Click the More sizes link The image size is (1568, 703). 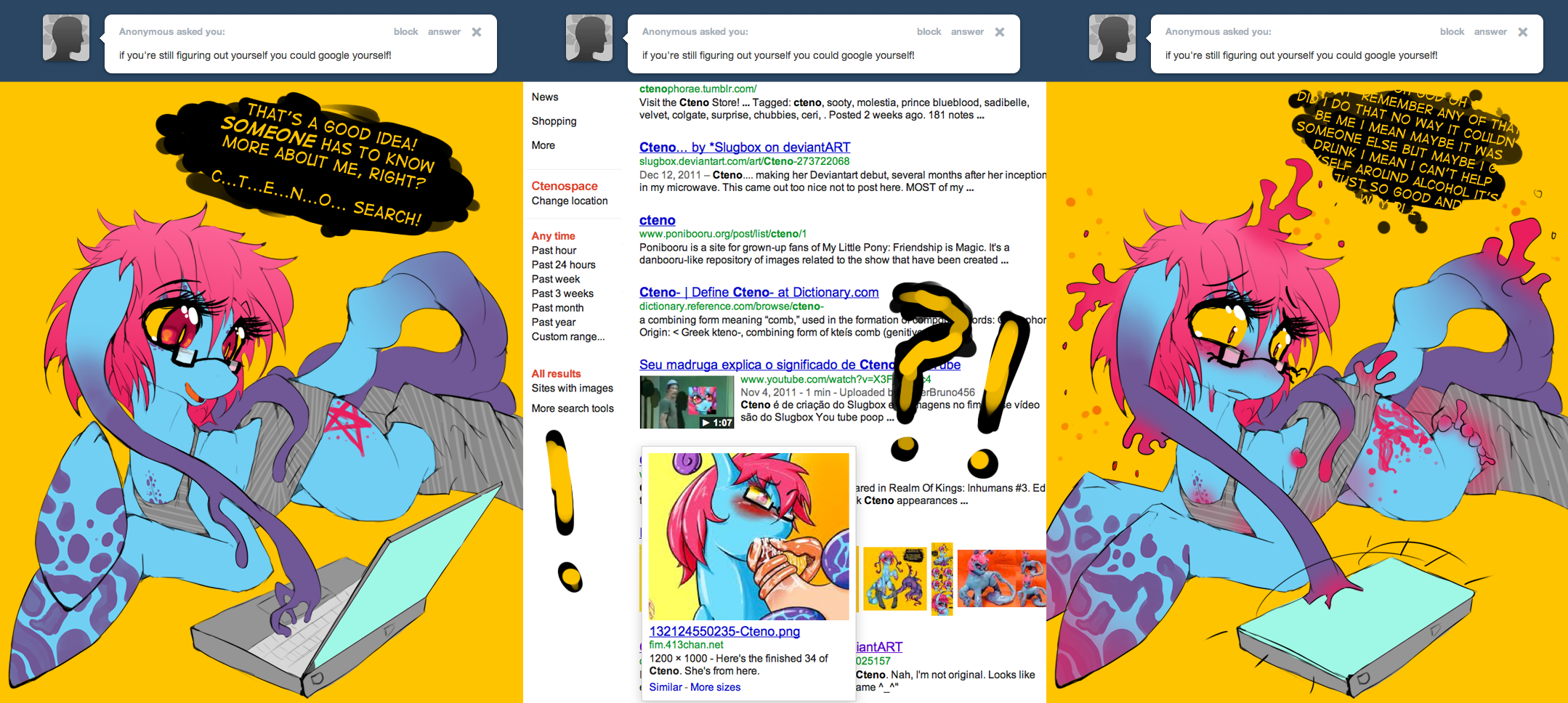tap(716, 688)
